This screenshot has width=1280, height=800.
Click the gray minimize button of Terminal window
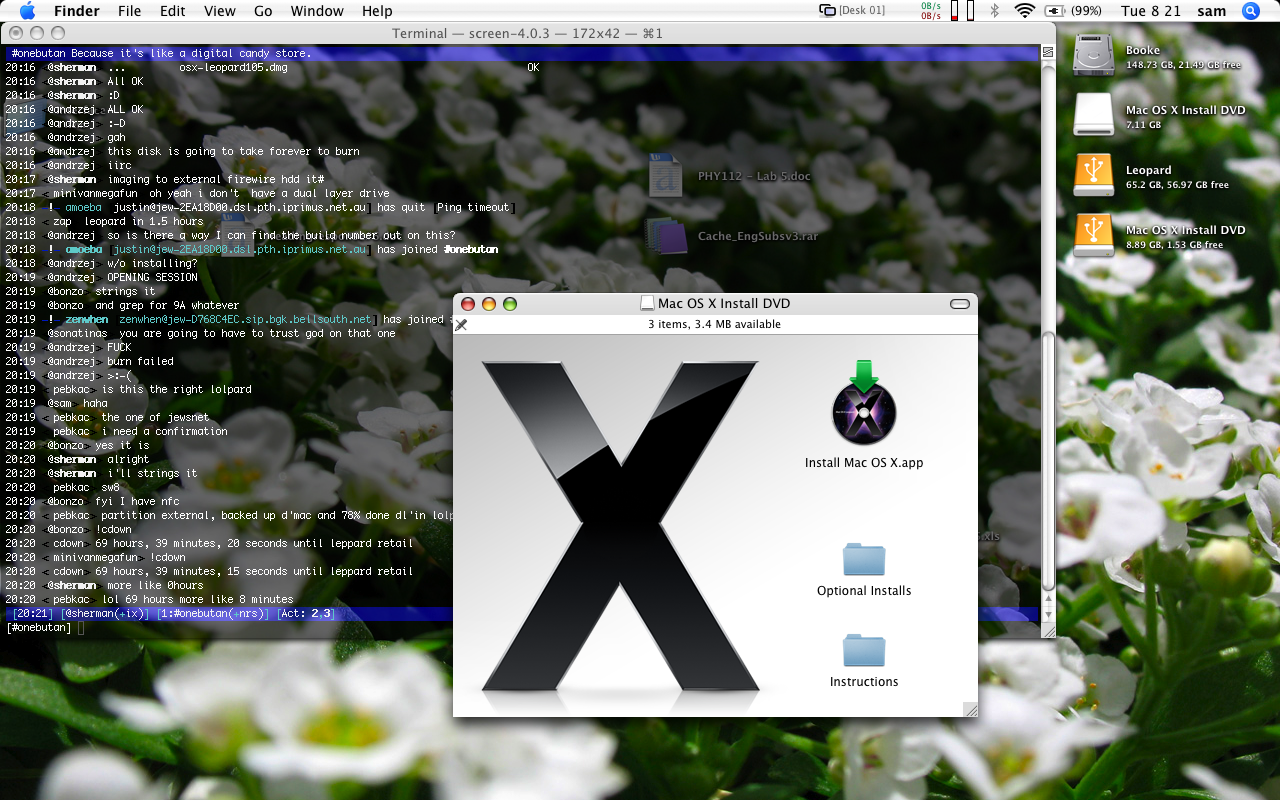pos(37,33)
